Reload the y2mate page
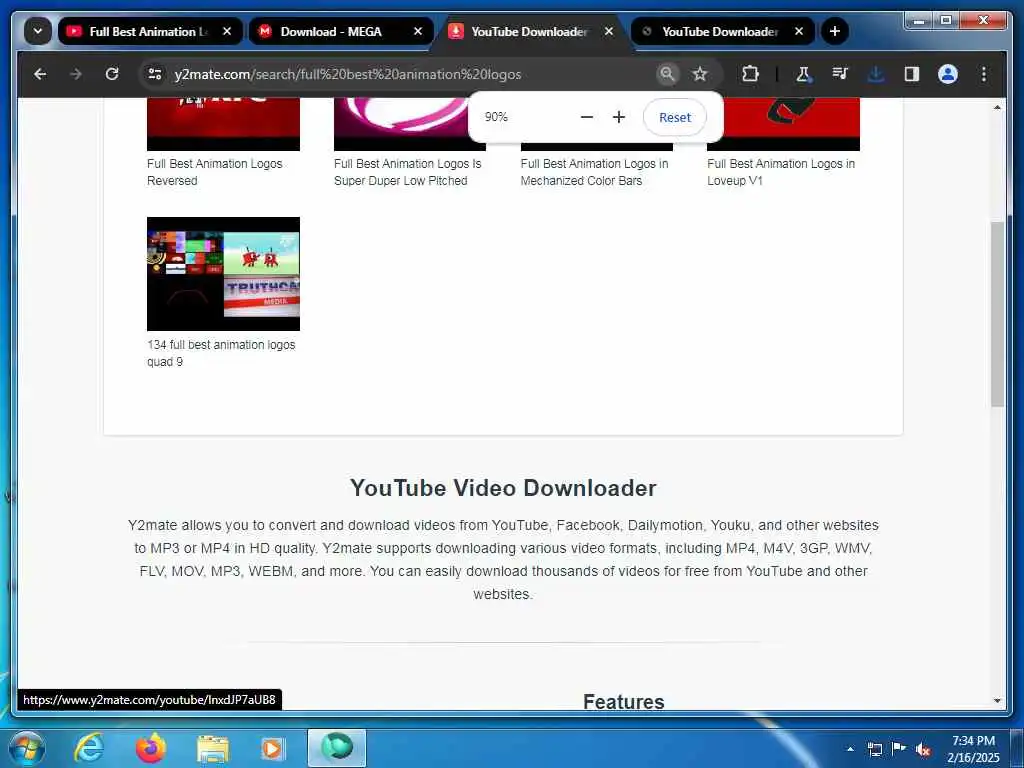This screenshot has height=768, width=1024. point(112,74)
